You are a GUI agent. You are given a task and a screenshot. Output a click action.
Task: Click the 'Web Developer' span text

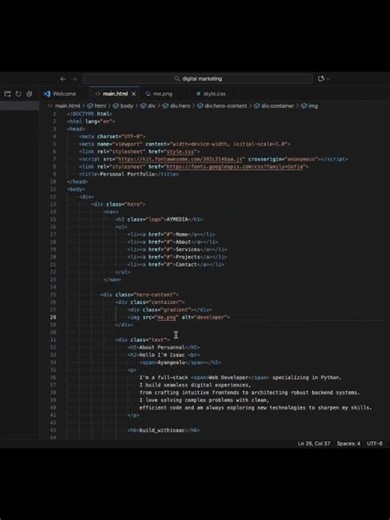coord(229,378)
